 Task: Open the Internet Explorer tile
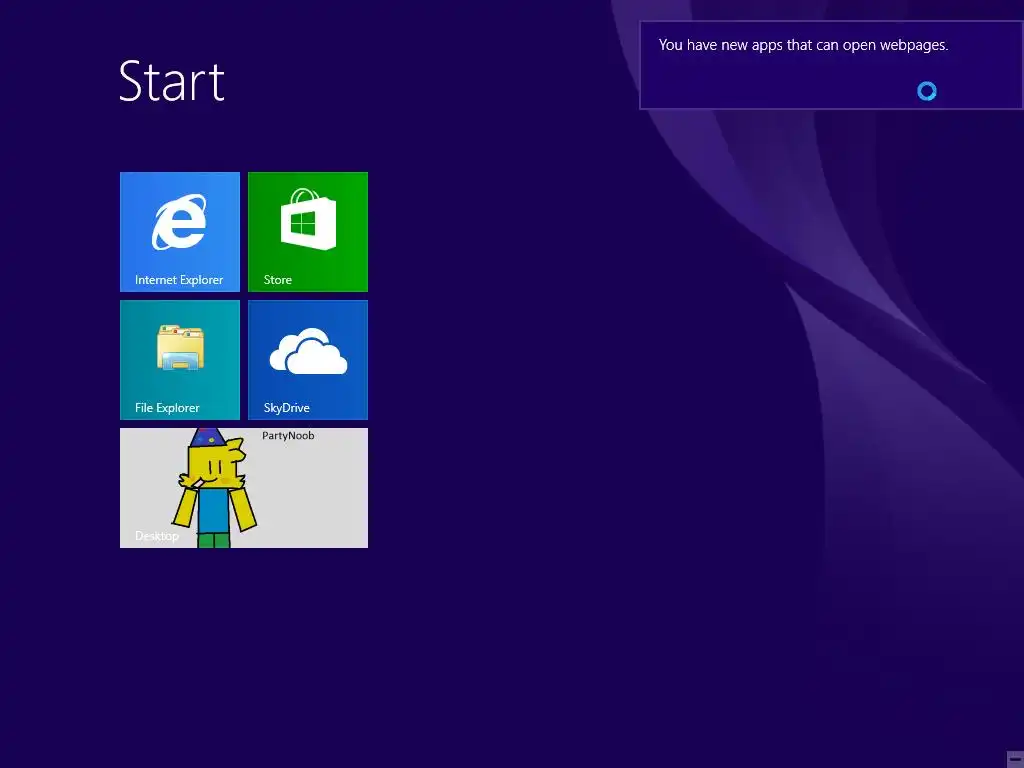(x=180, y=232)
